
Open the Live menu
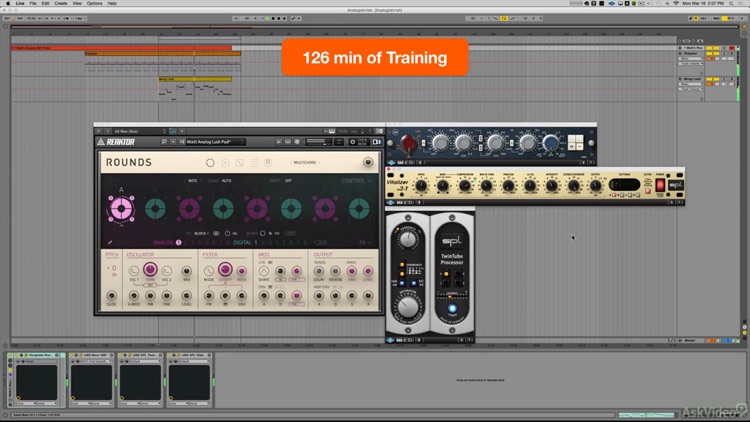pos(20,3)
